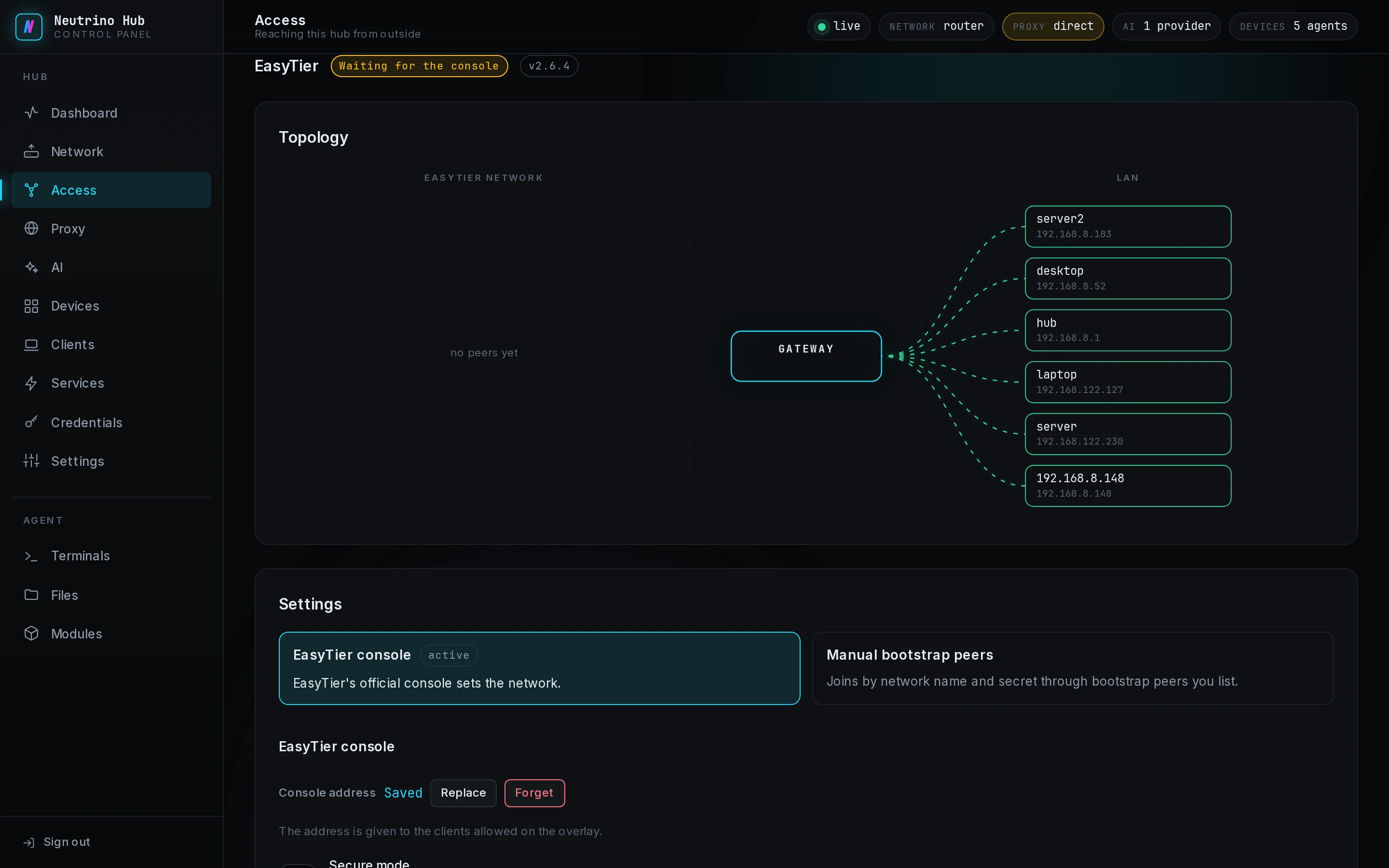The image size is (1389, 868).
Task: Click the Settings sliders icon in sidebar
Action: (x=31, y=461)
